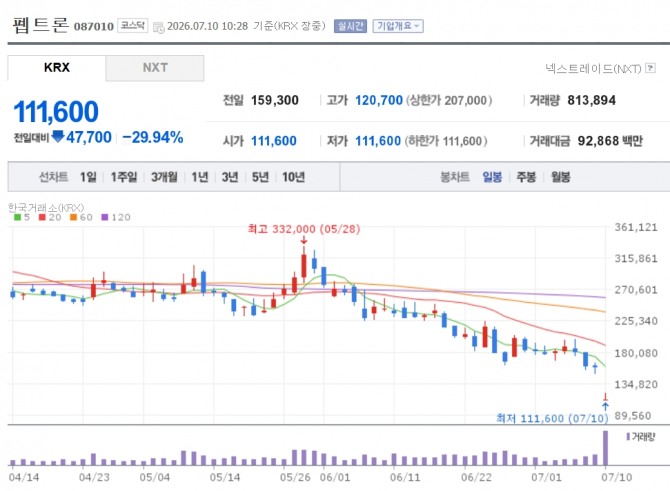The image size is (670, 491).
Task: Select the 10년 line chart period
Action: click(293, 176)
